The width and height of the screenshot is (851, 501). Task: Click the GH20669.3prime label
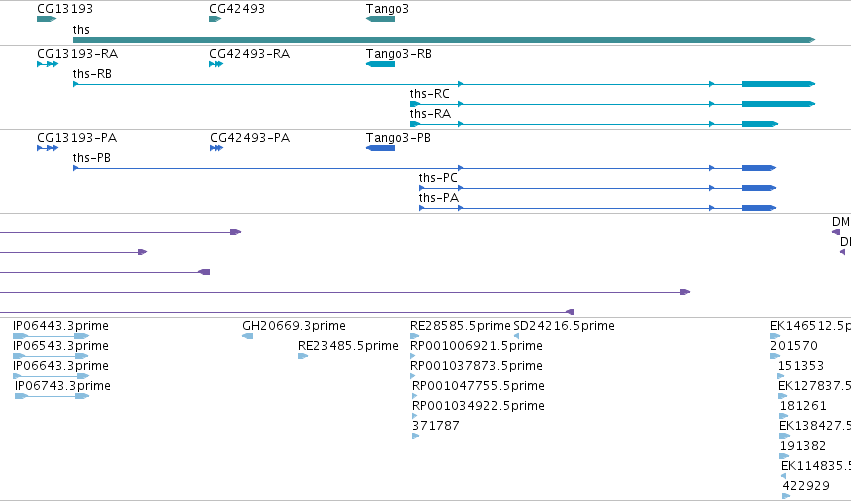(294, 326)
